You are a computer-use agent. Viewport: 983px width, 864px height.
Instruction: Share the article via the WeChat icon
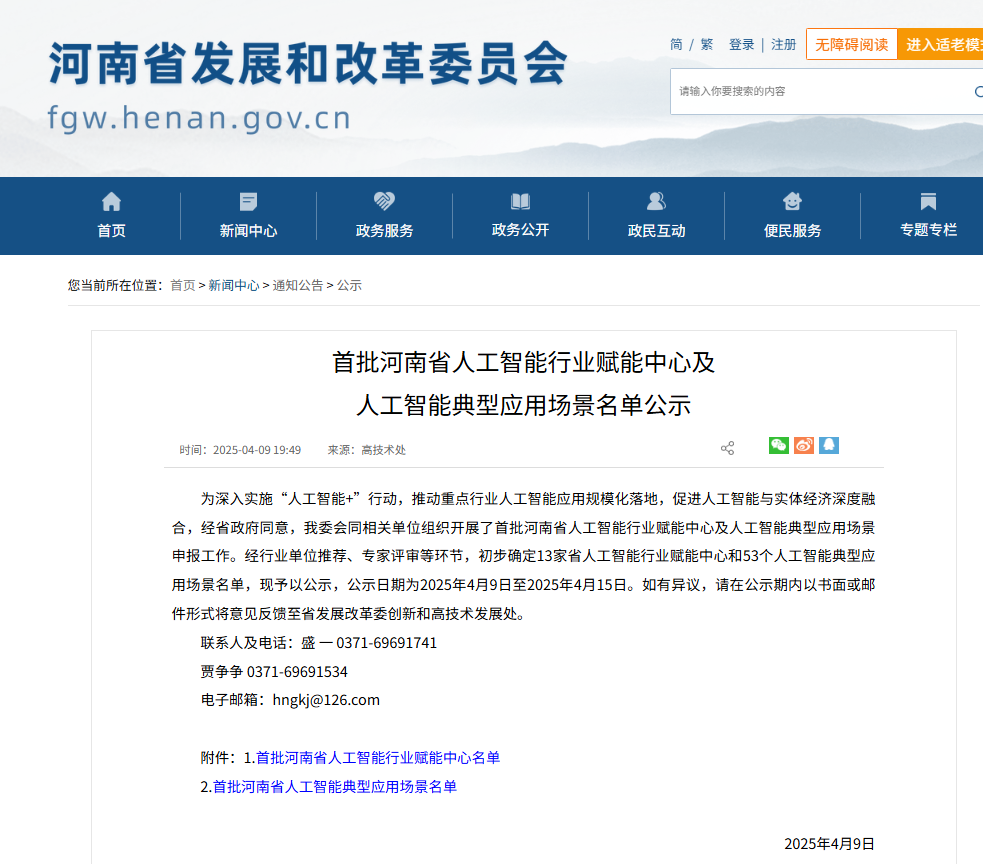click(778, 446)
